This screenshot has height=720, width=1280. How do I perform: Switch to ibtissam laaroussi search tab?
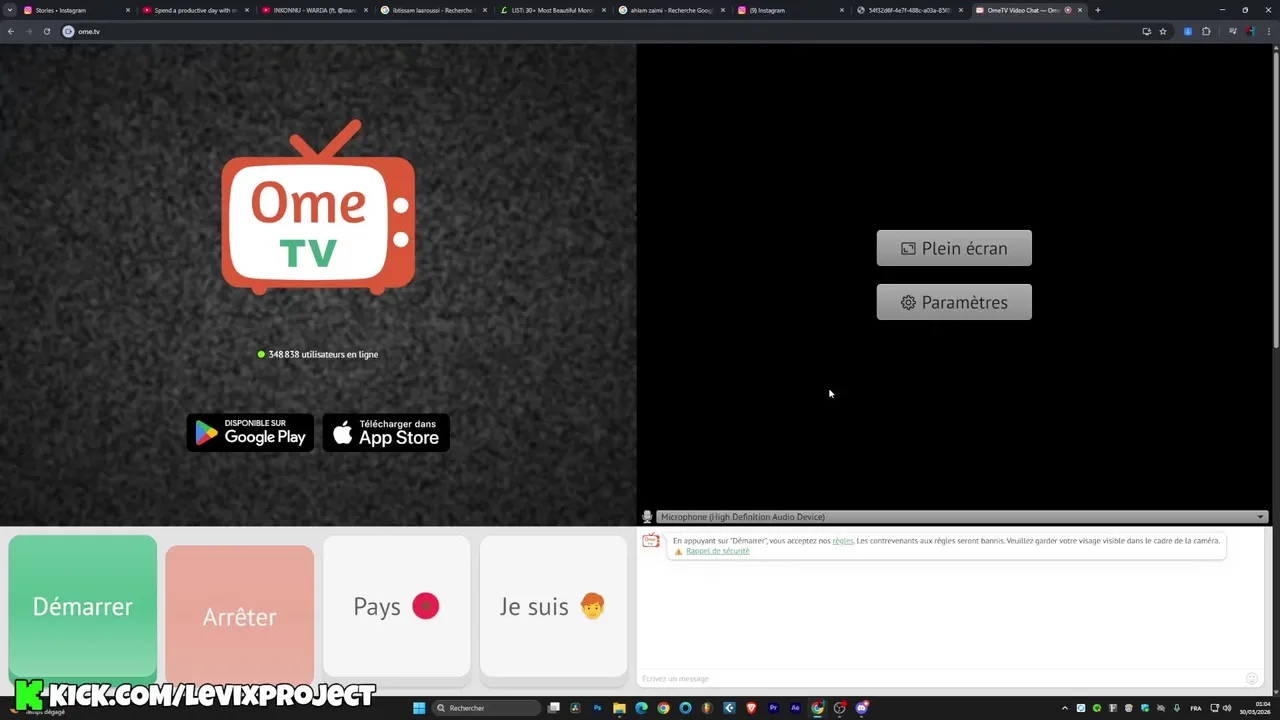(x=432, y=10)
